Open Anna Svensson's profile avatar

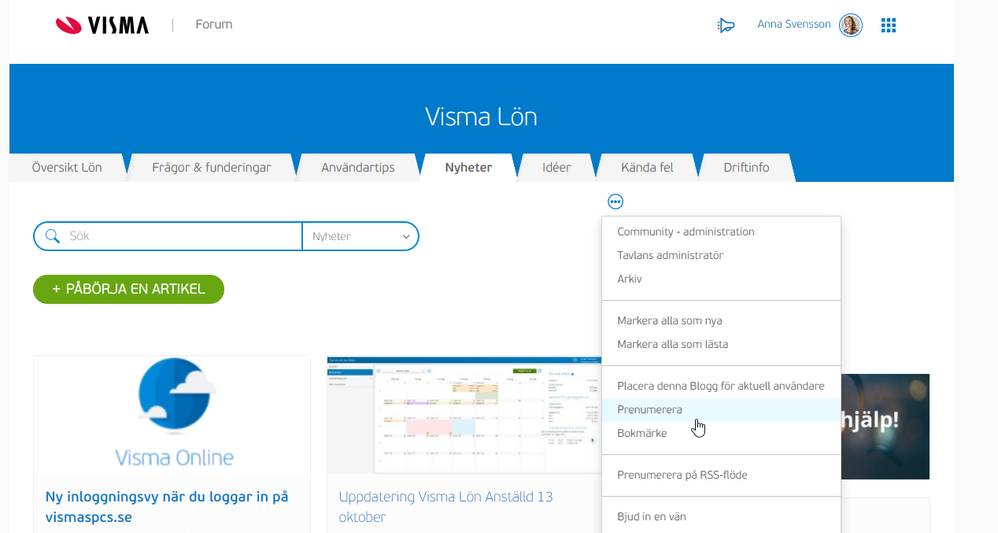(x=850, y=25)
